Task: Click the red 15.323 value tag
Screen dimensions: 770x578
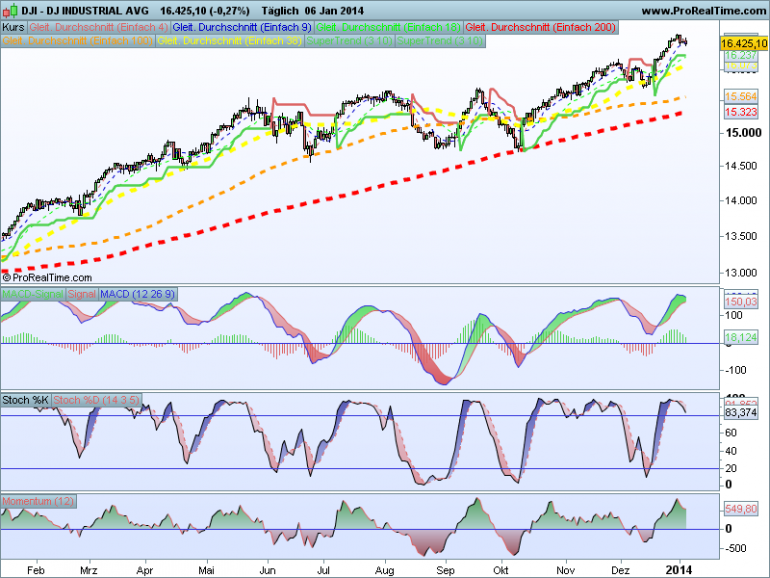Action: [741, 112]
